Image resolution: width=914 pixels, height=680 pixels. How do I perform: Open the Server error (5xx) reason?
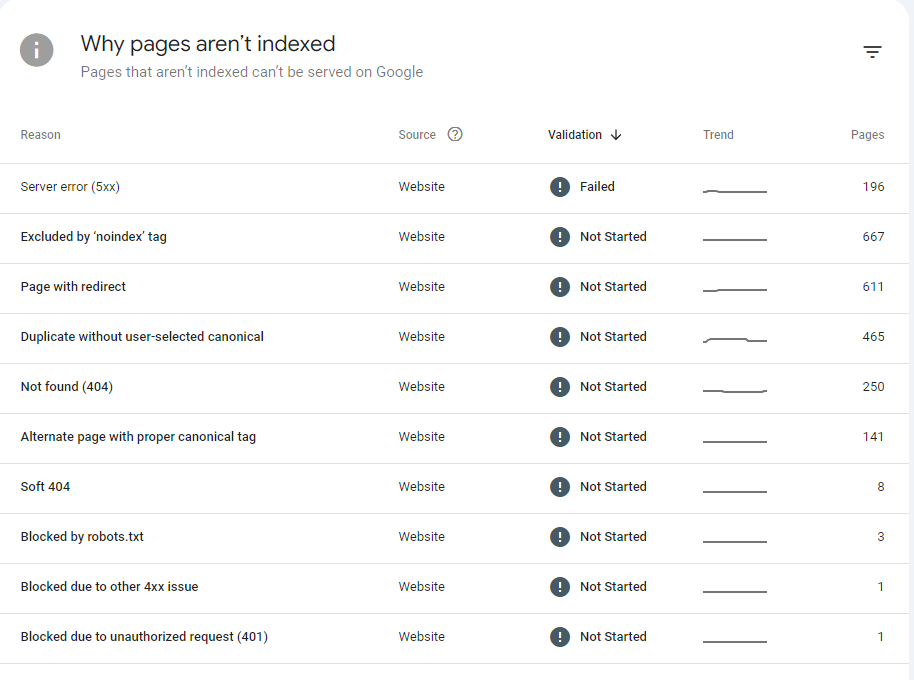pos(70,186)
